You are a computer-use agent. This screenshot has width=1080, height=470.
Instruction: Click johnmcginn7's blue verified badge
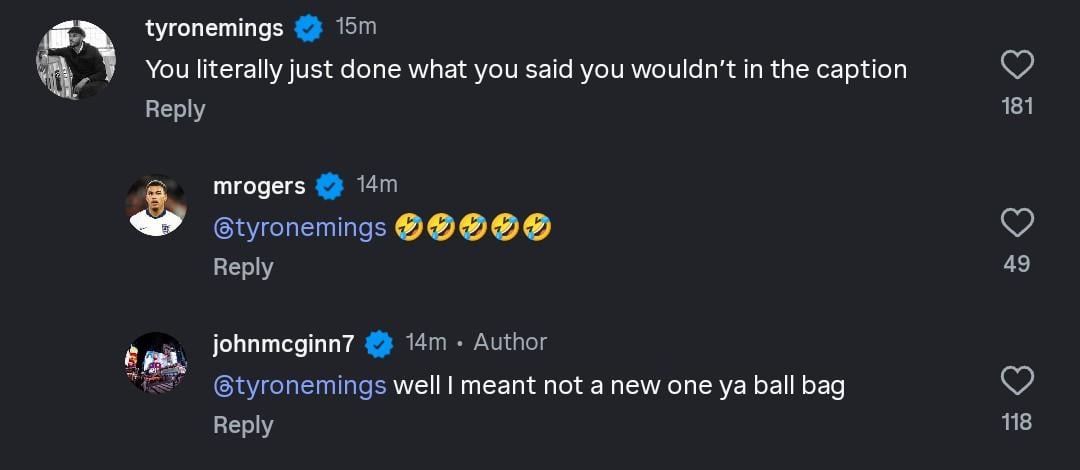pyautogui.click(x=379, y=344)
